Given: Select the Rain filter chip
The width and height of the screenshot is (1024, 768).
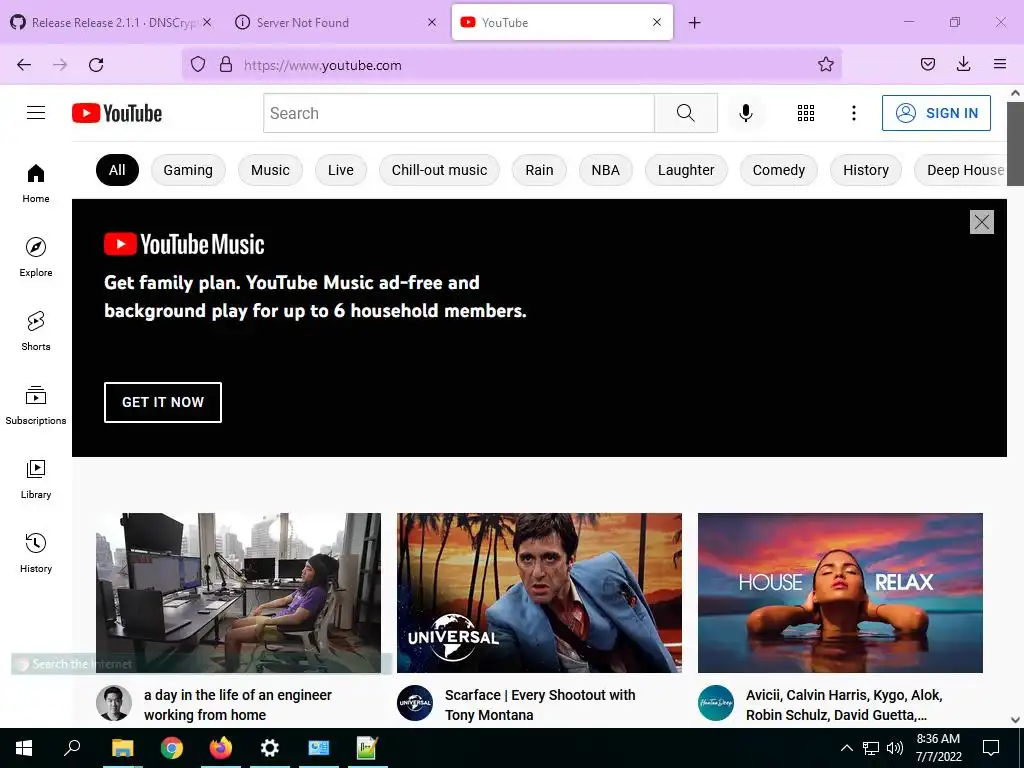Looking at the screenshot, I should point(539,170).
